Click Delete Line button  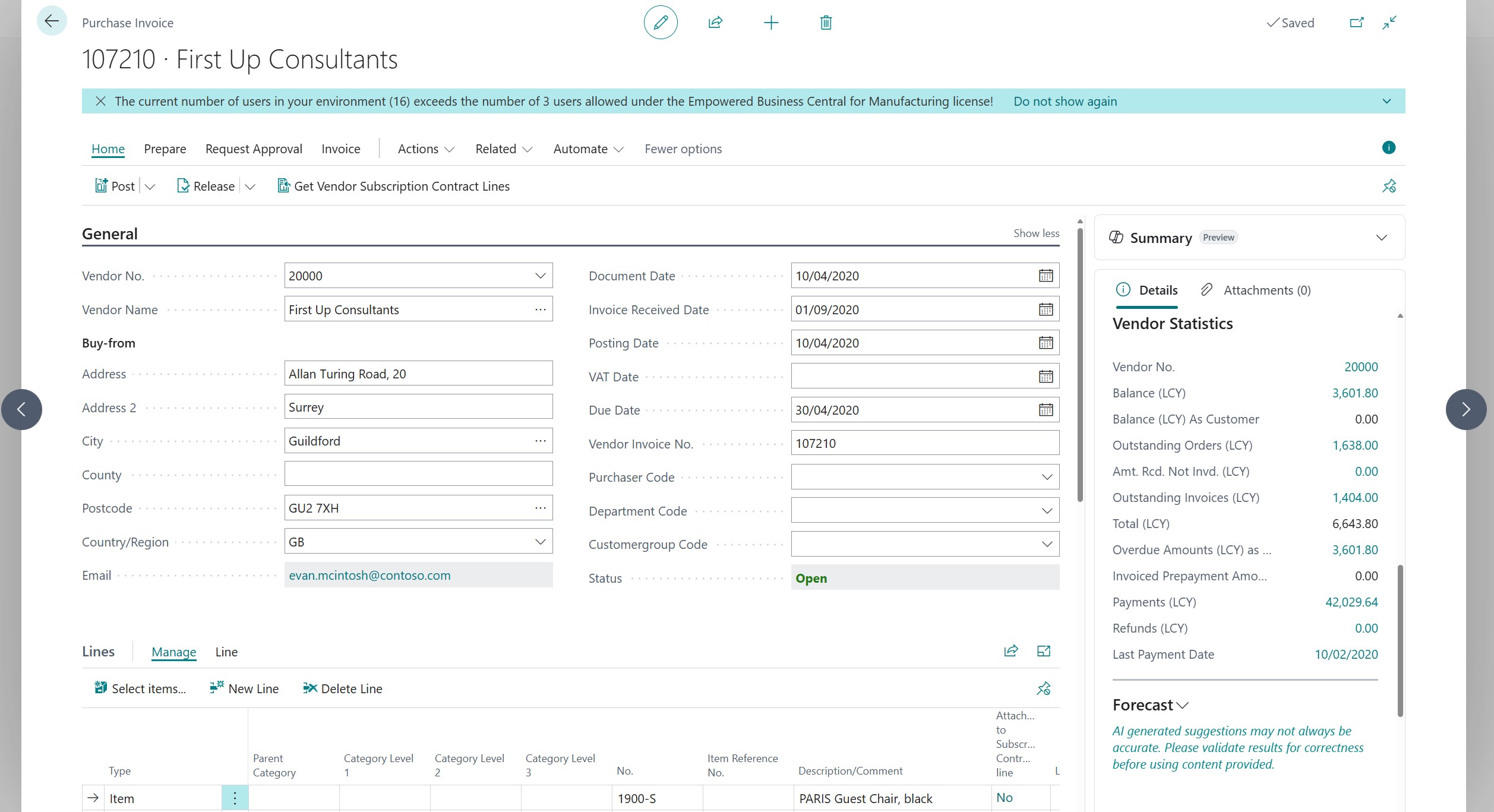click(x=343, y=688)
